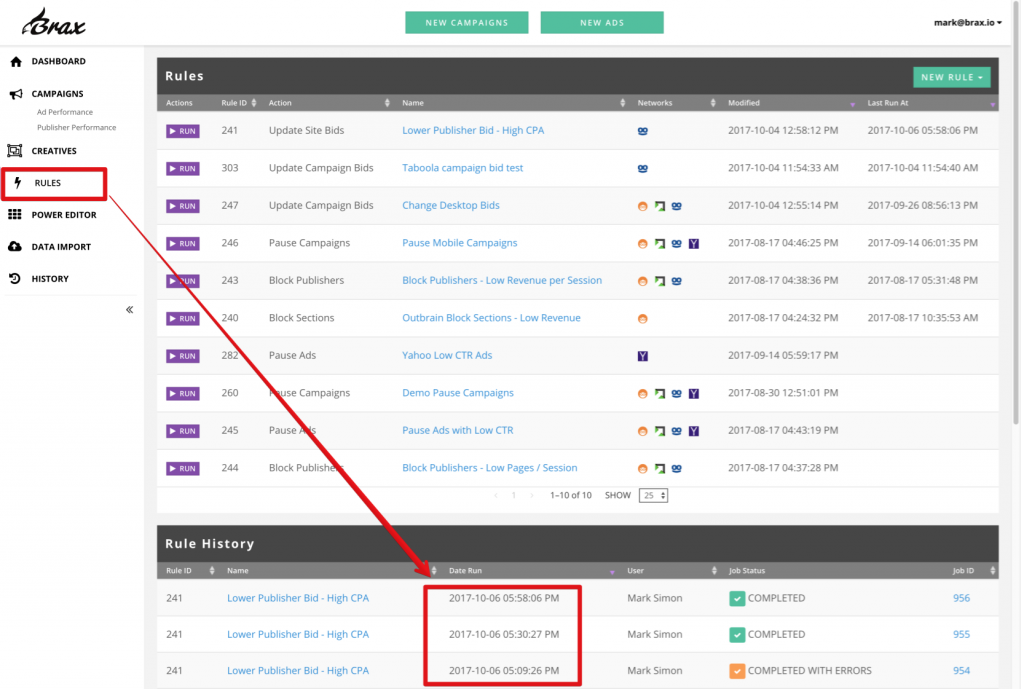Screen dimensions: 1024x689
Task: Click the Yahoo icon in the Pause Mobile Campaigns row
Action: (694, 244)
